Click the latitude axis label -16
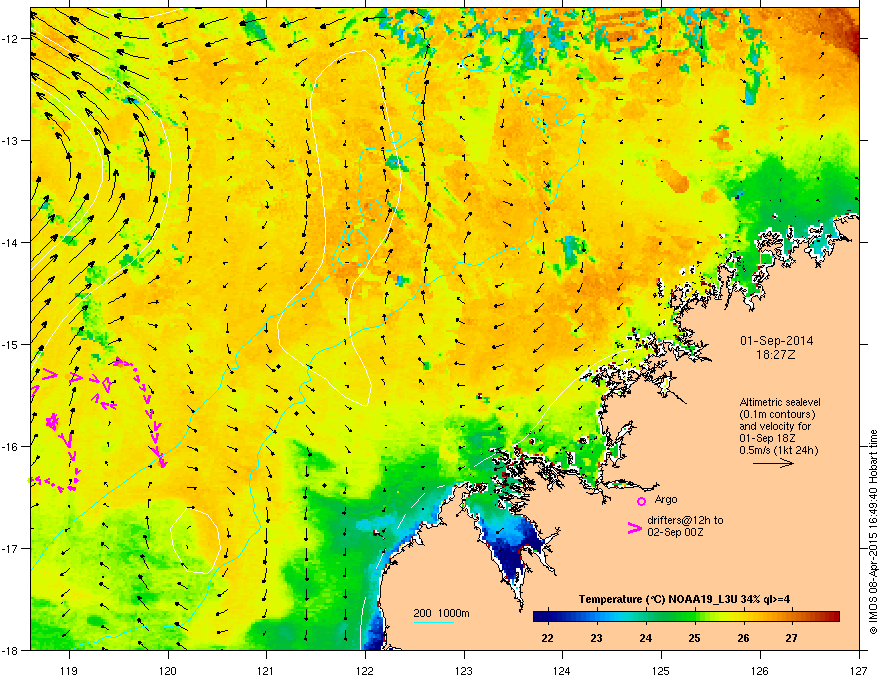 pyautogui.click(x=11, y=447)
